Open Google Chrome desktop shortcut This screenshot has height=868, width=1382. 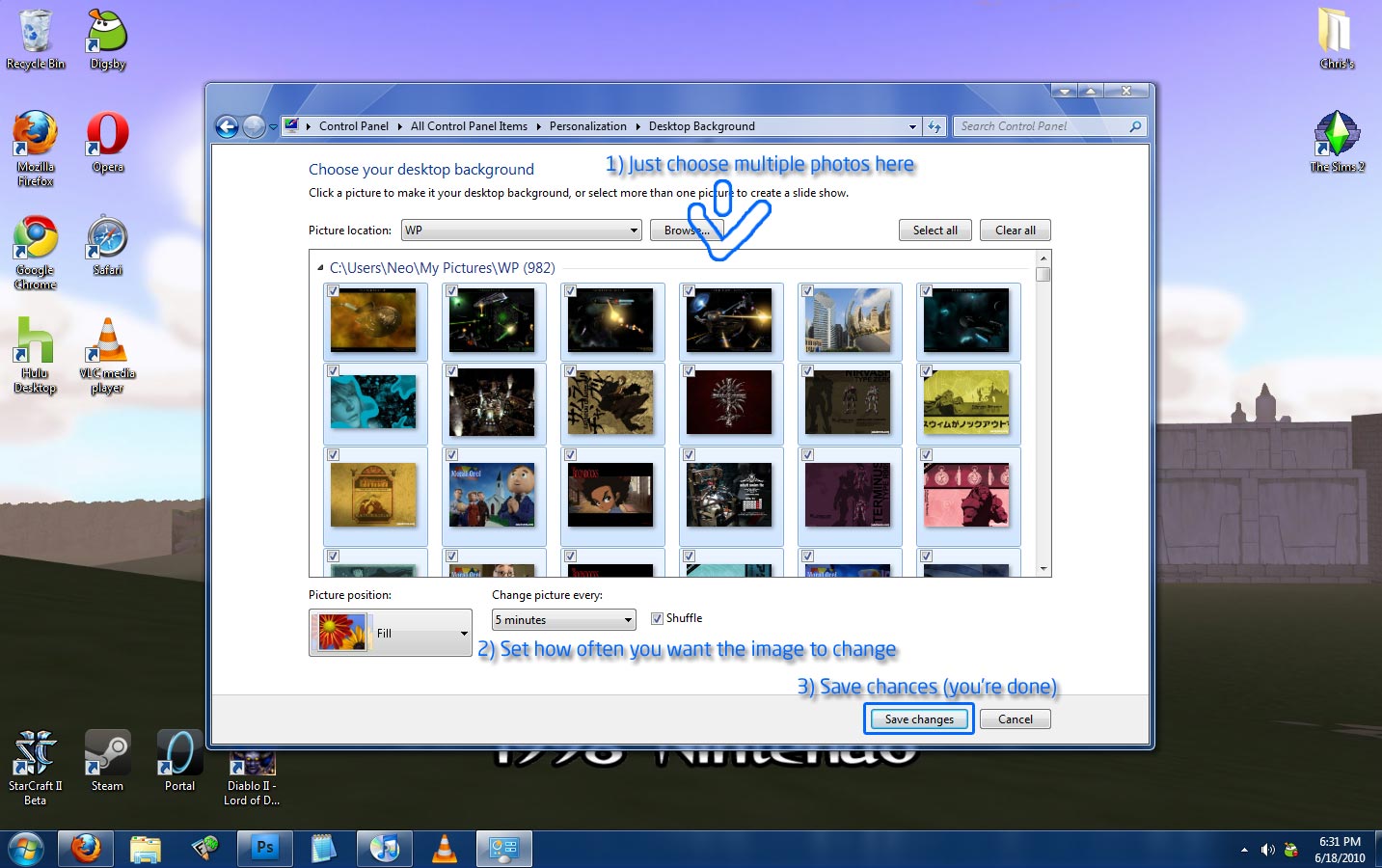pos(36,253)
